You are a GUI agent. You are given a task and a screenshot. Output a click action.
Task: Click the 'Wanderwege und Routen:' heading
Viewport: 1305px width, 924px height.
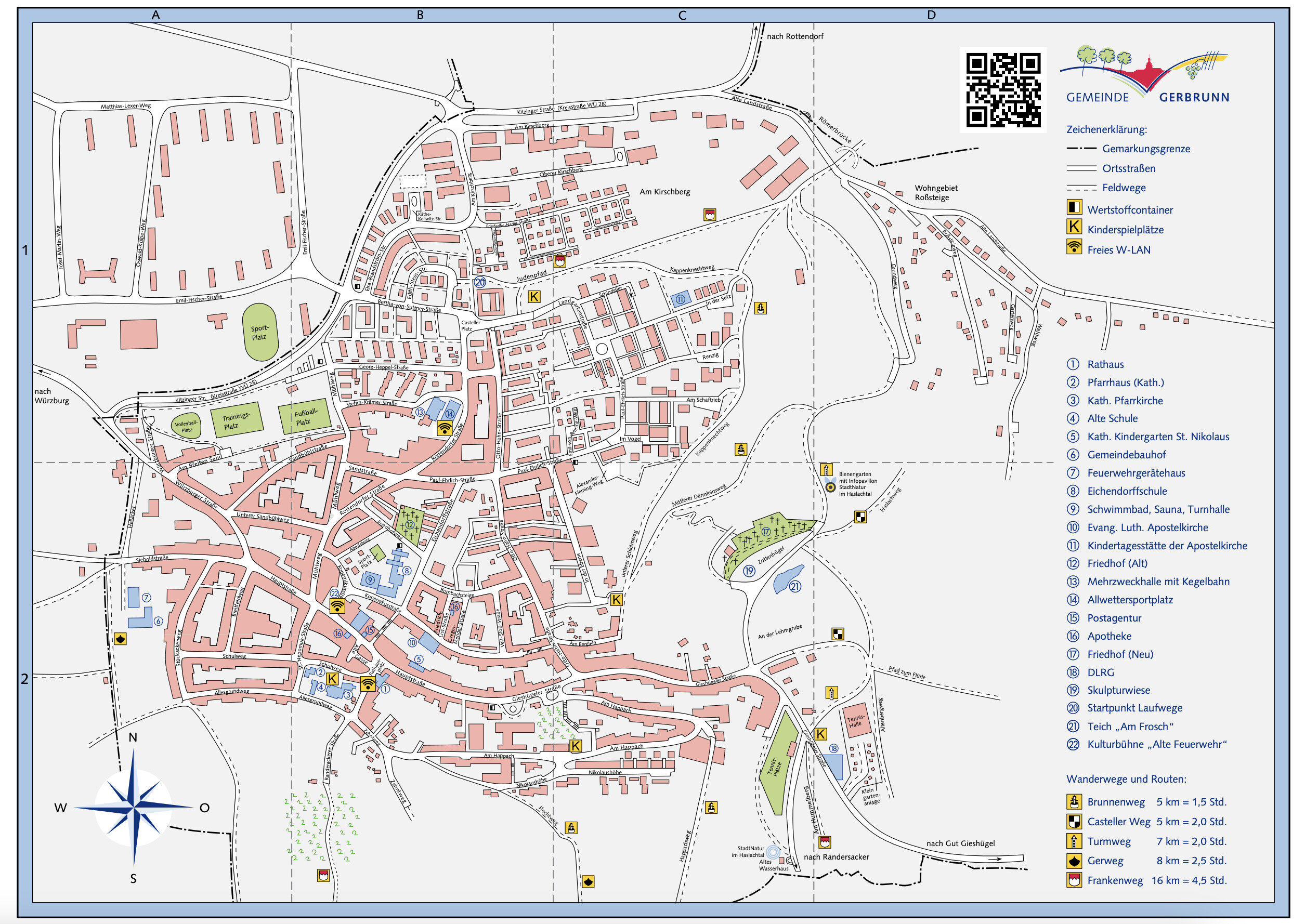point(1126,779)
